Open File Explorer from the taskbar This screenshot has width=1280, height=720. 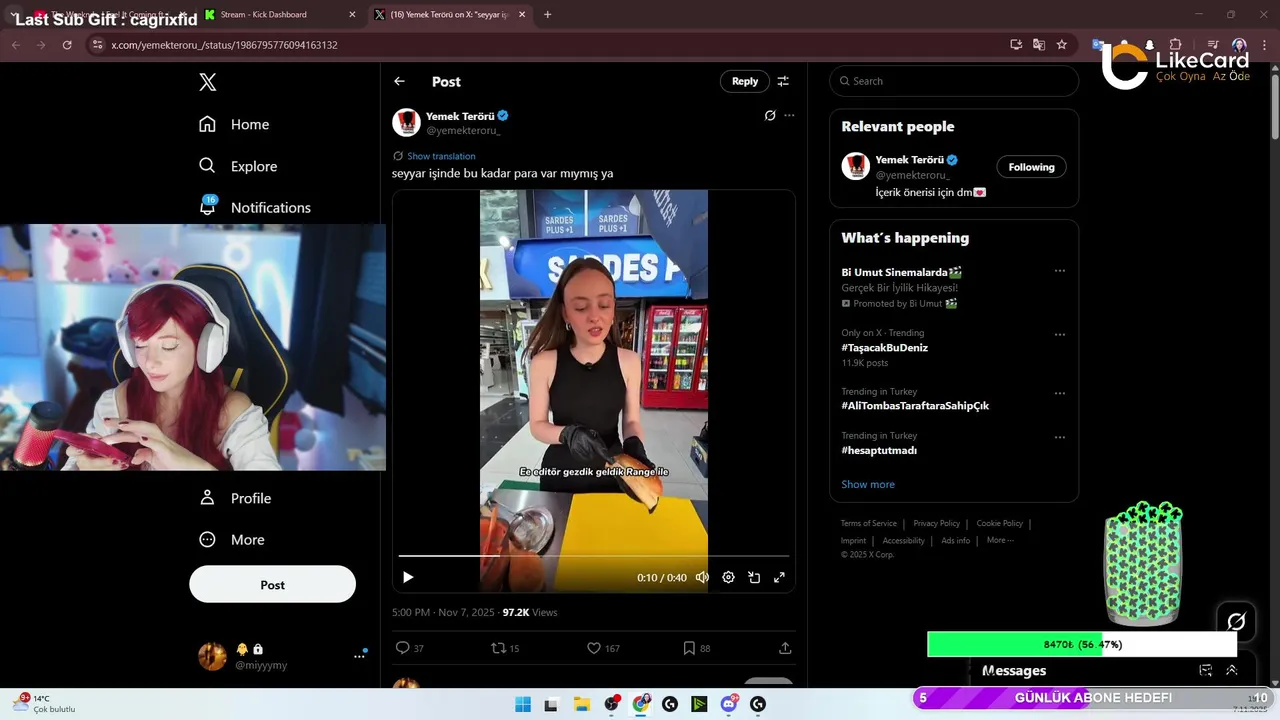581,704
